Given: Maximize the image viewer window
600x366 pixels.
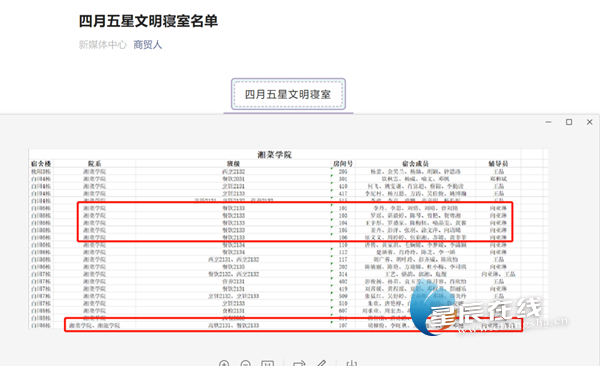Looking at the screenshot, I should [569, 122].
